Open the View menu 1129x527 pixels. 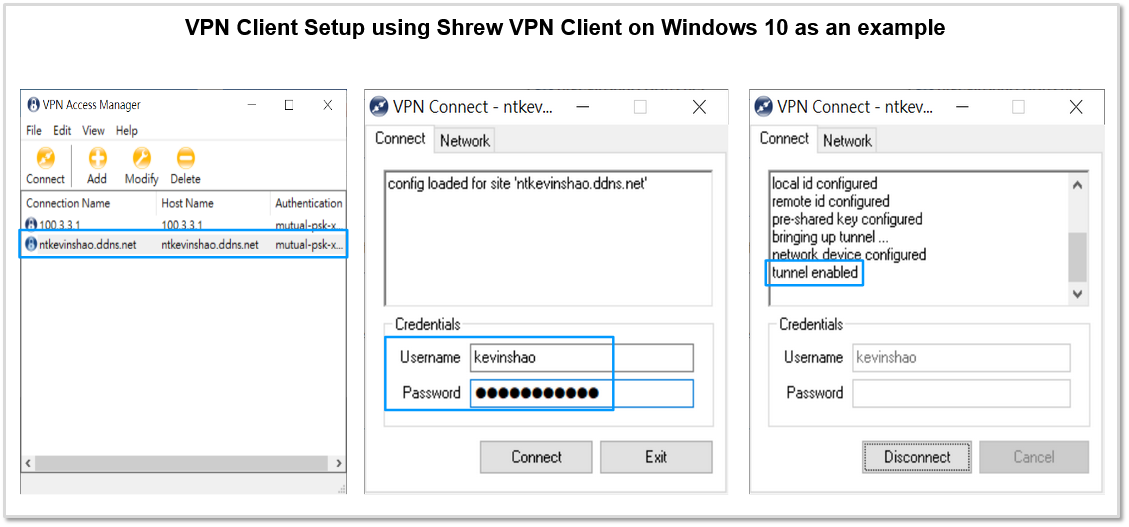94,131
